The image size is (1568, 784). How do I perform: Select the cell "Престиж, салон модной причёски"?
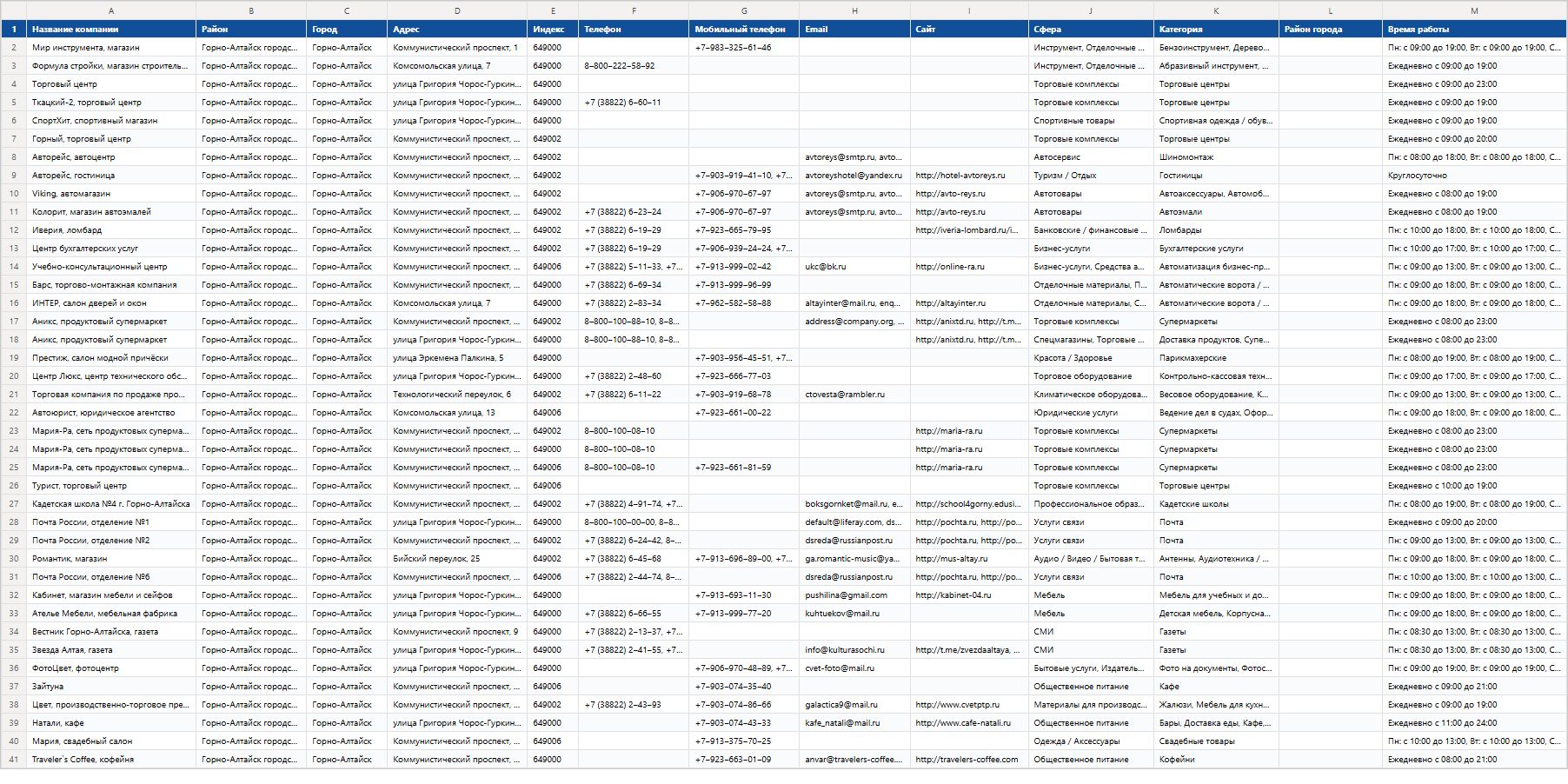point(111,358)
